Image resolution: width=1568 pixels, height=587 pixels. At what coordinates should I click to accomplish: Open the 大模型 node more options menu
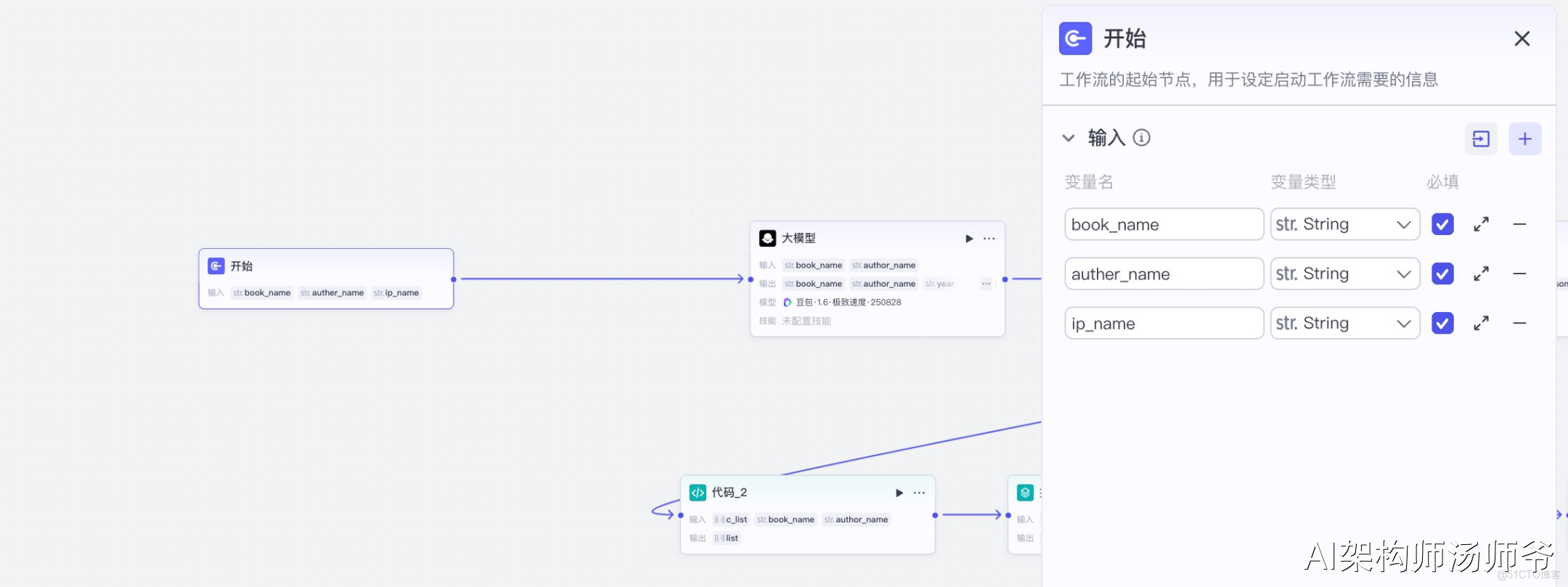tap(989, 239)
